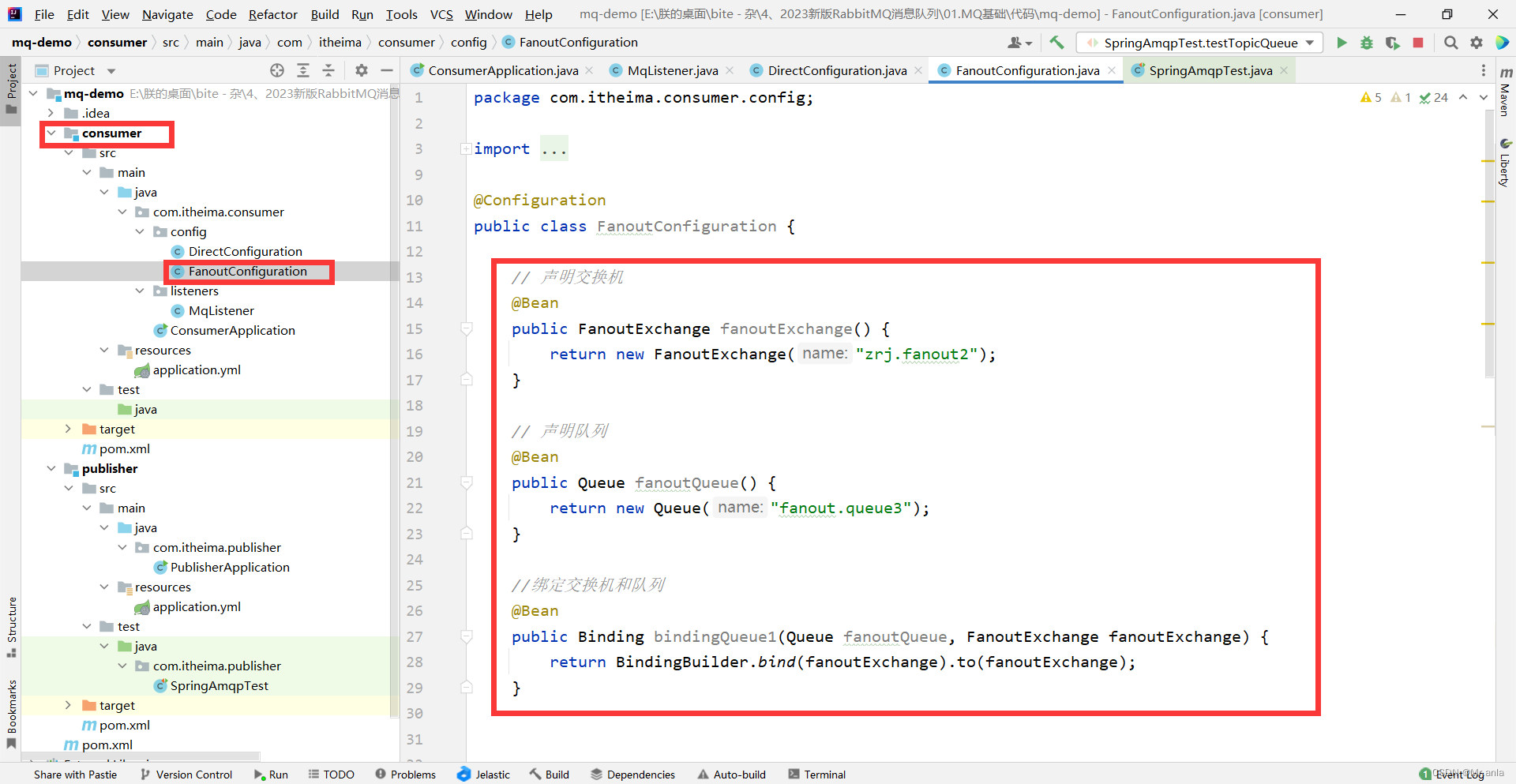Open editor tabs more options menu

[x=1484, y=70]
